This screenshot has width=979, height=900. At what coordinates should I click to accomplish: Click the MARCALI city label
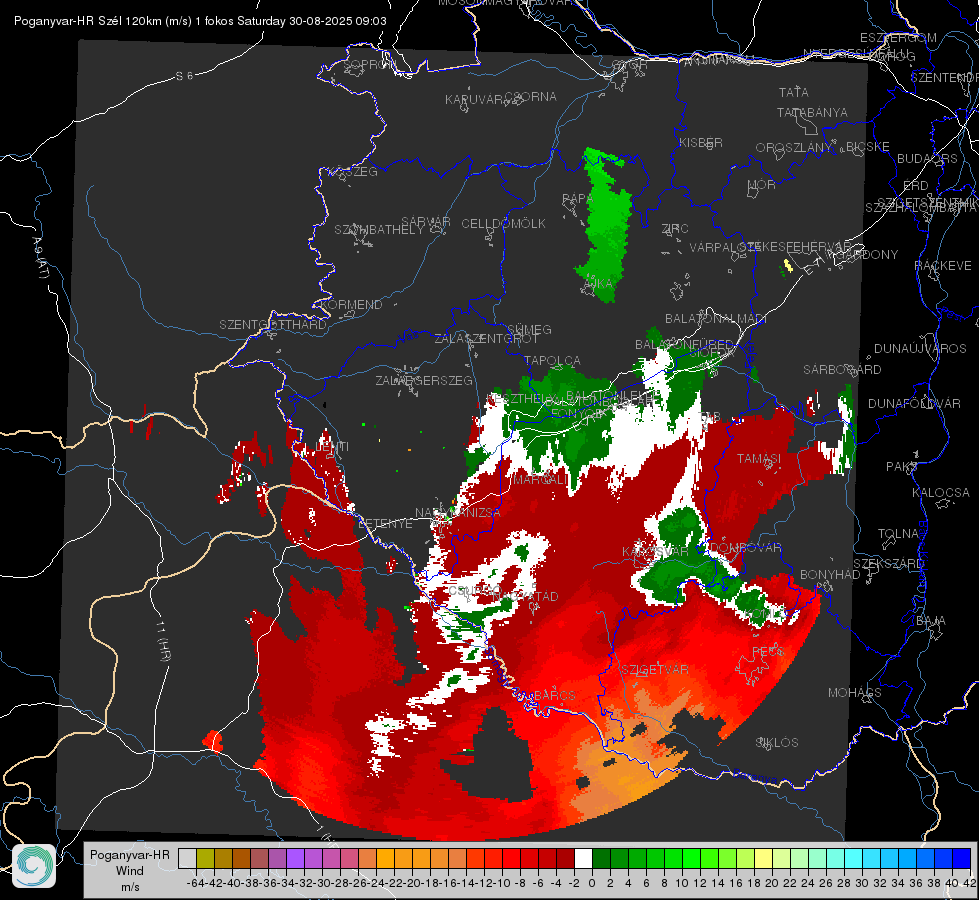pyautogui.click(x=539, y=480)
